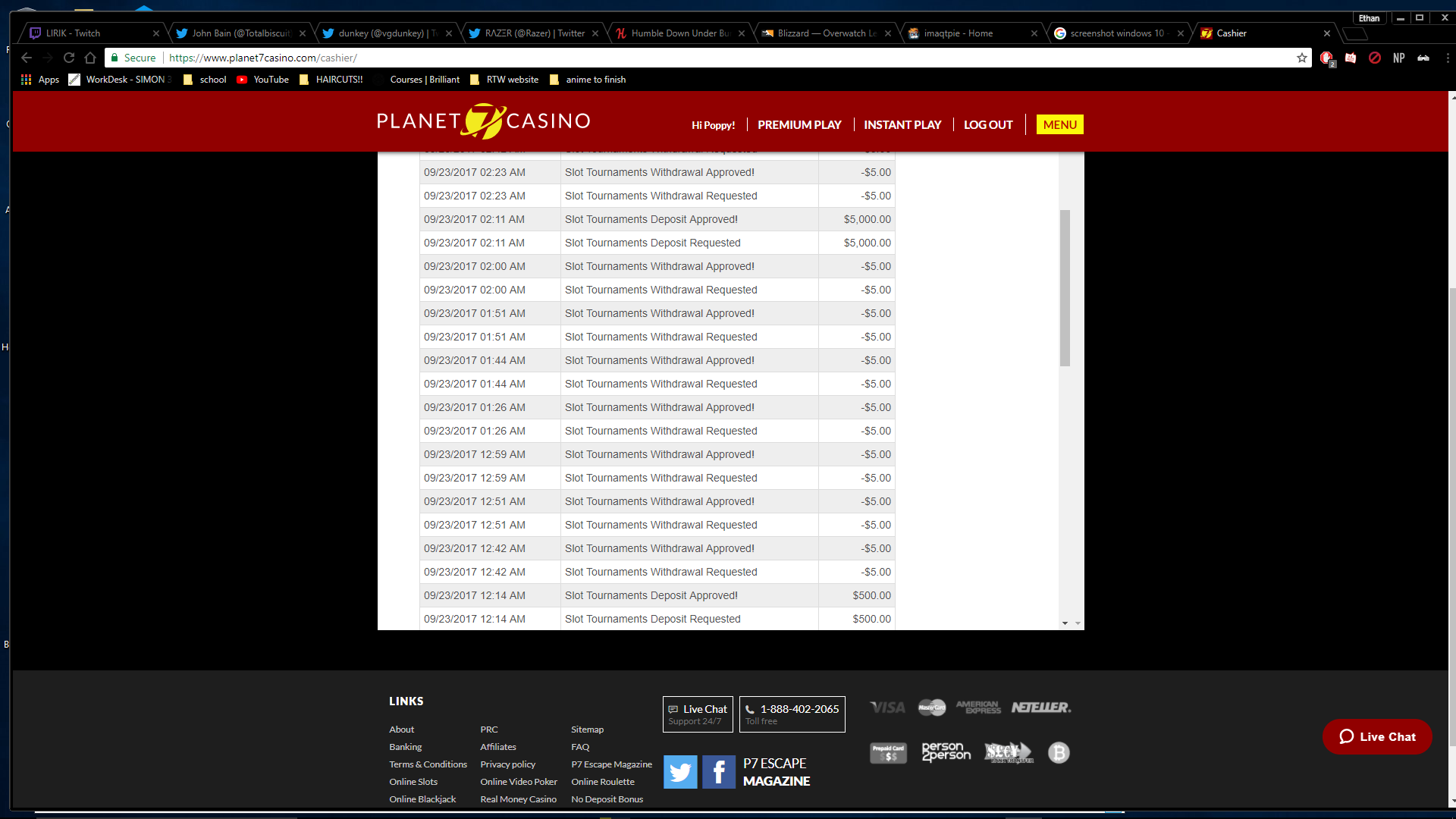Bookmark page with the star icon

tap(1302, 58)
